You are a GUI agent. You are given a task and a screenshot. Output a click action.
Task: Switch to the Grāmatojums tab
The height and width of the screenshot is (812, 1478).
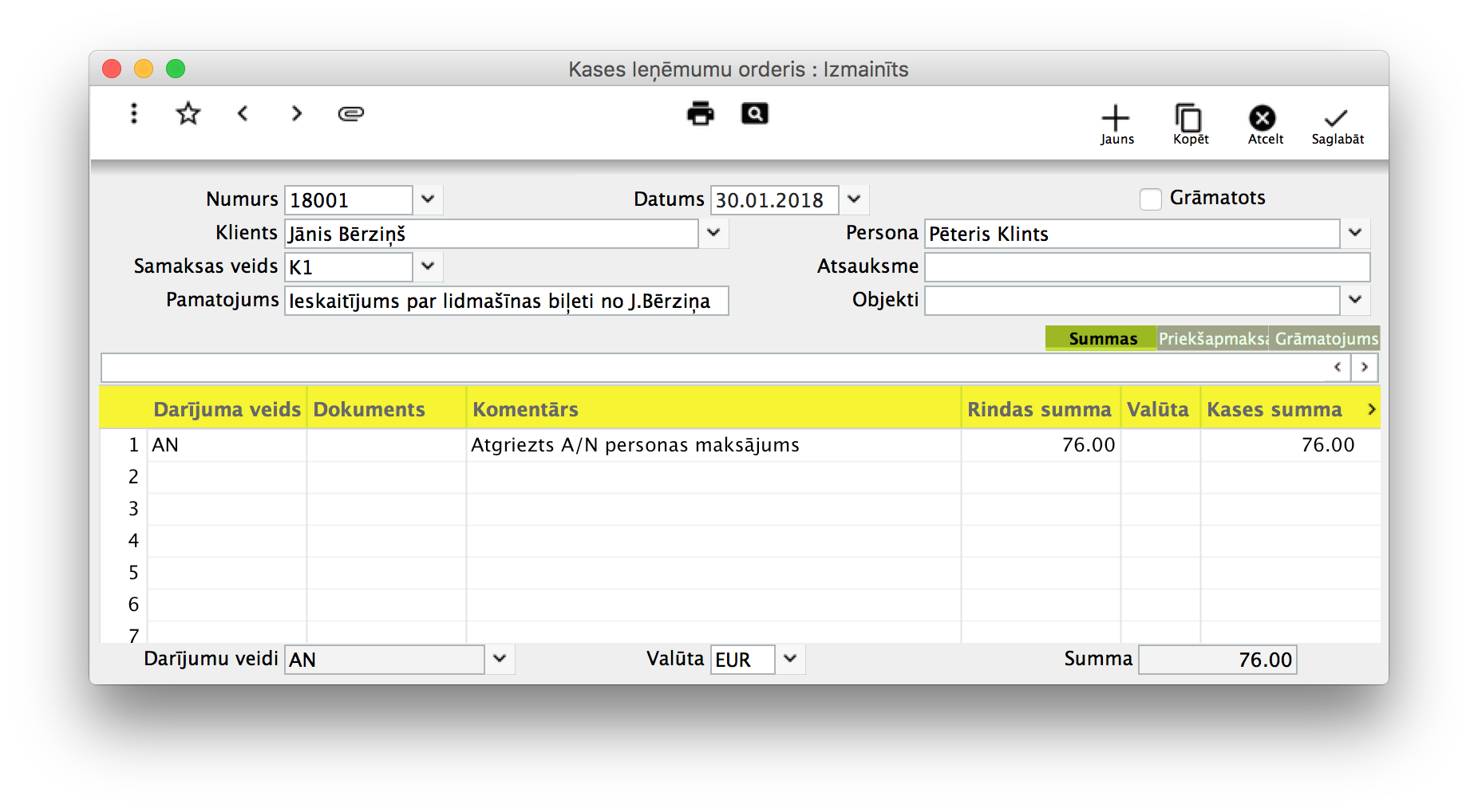coord(1325,338)
